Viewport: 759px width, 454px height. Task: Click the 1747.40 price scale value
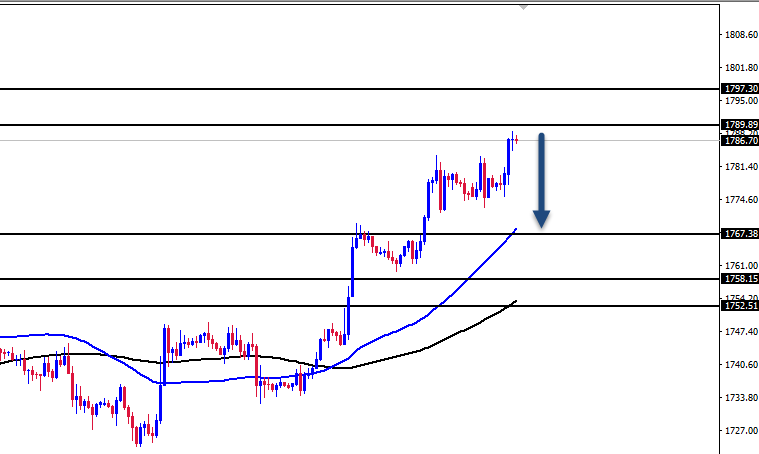(741, 332)
